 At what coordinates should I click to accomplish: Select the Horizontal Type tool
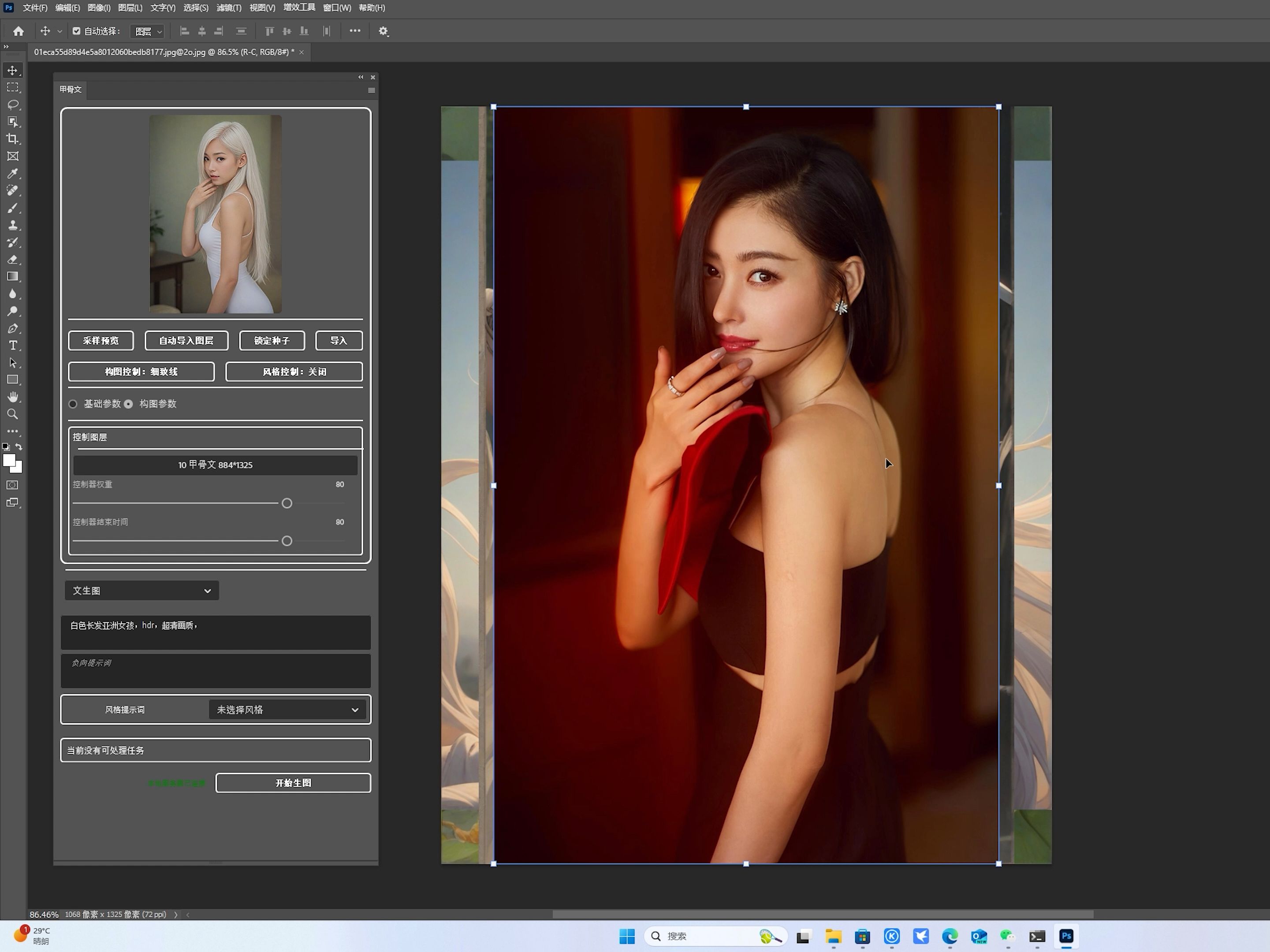click(x=13, y=346)
